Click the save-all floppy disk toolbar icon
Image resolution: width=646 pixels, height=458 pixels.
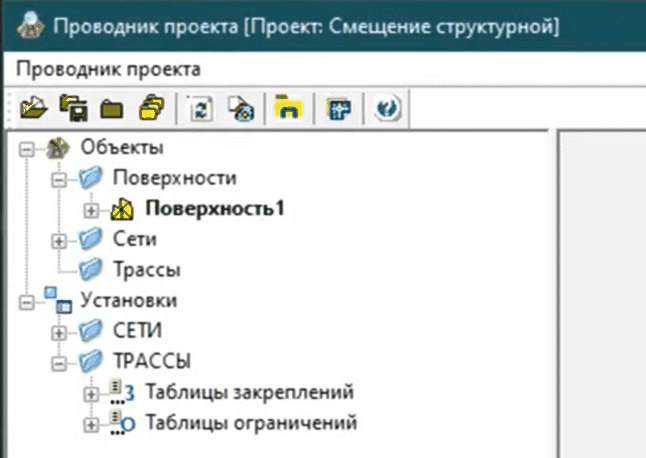point(72,107)
